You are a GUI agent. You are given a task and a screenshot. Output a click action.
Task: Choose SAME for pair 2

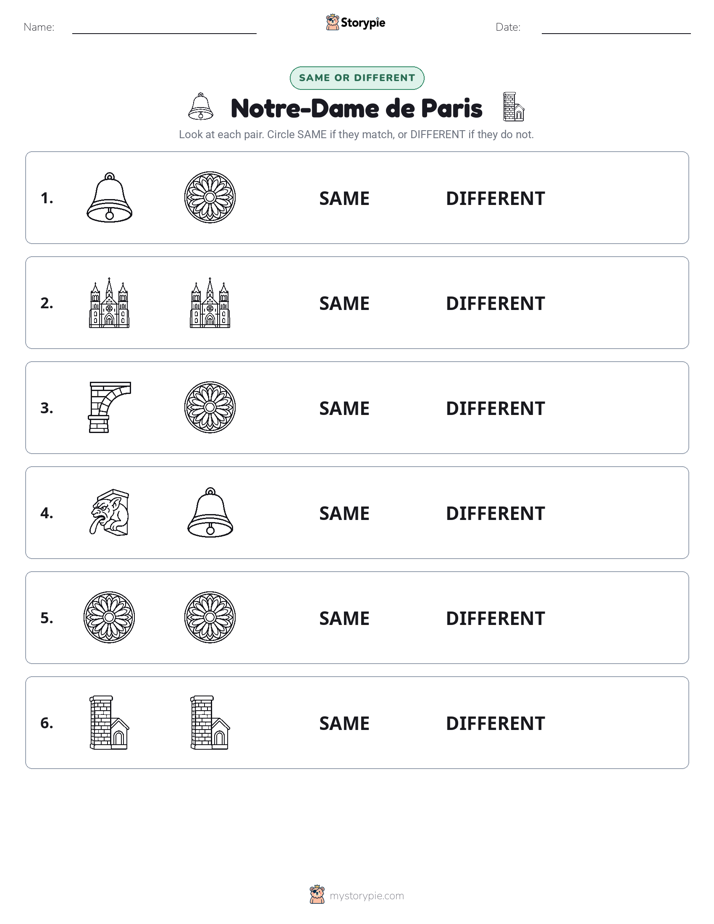344,303
